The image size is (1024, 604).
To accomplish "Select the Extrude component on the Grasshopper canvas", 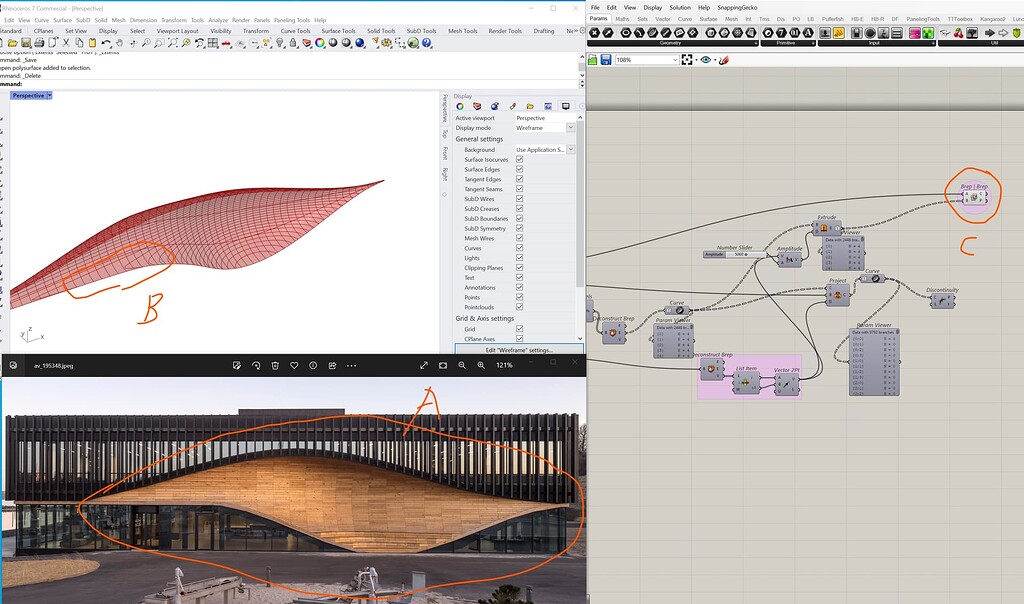I will (829, 228).
